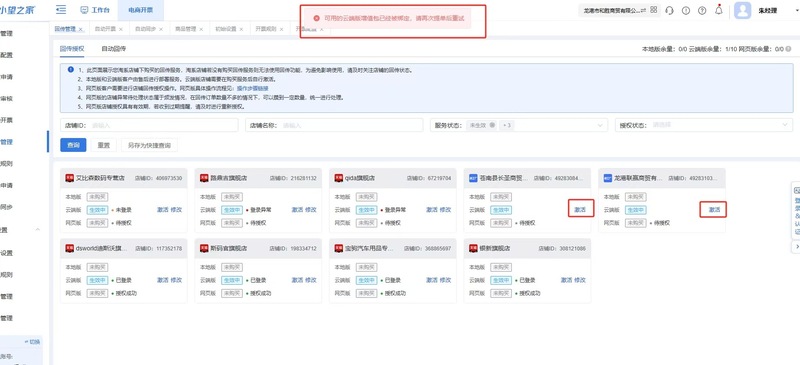Image resolution: width=800 pixels, height=365 pixels.
Task: Click the blue platform icon of 苍南县 shop
Action: (x=473, y=178)
